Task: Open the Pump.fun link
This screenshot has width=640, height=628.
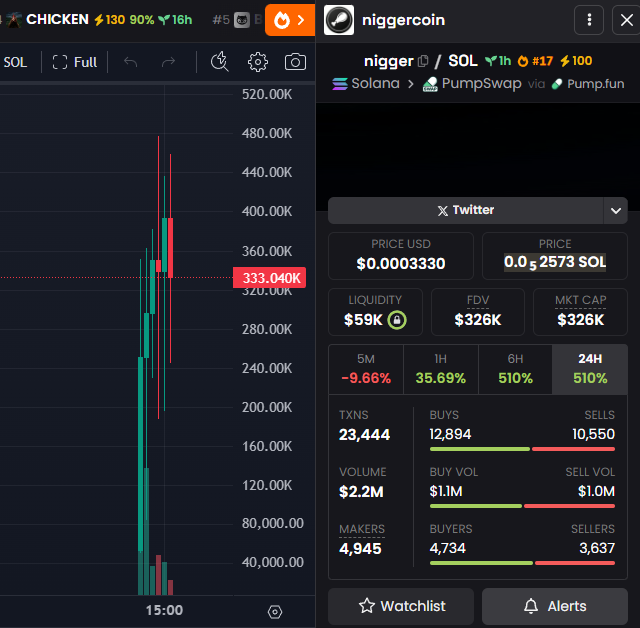Action: 588,84
